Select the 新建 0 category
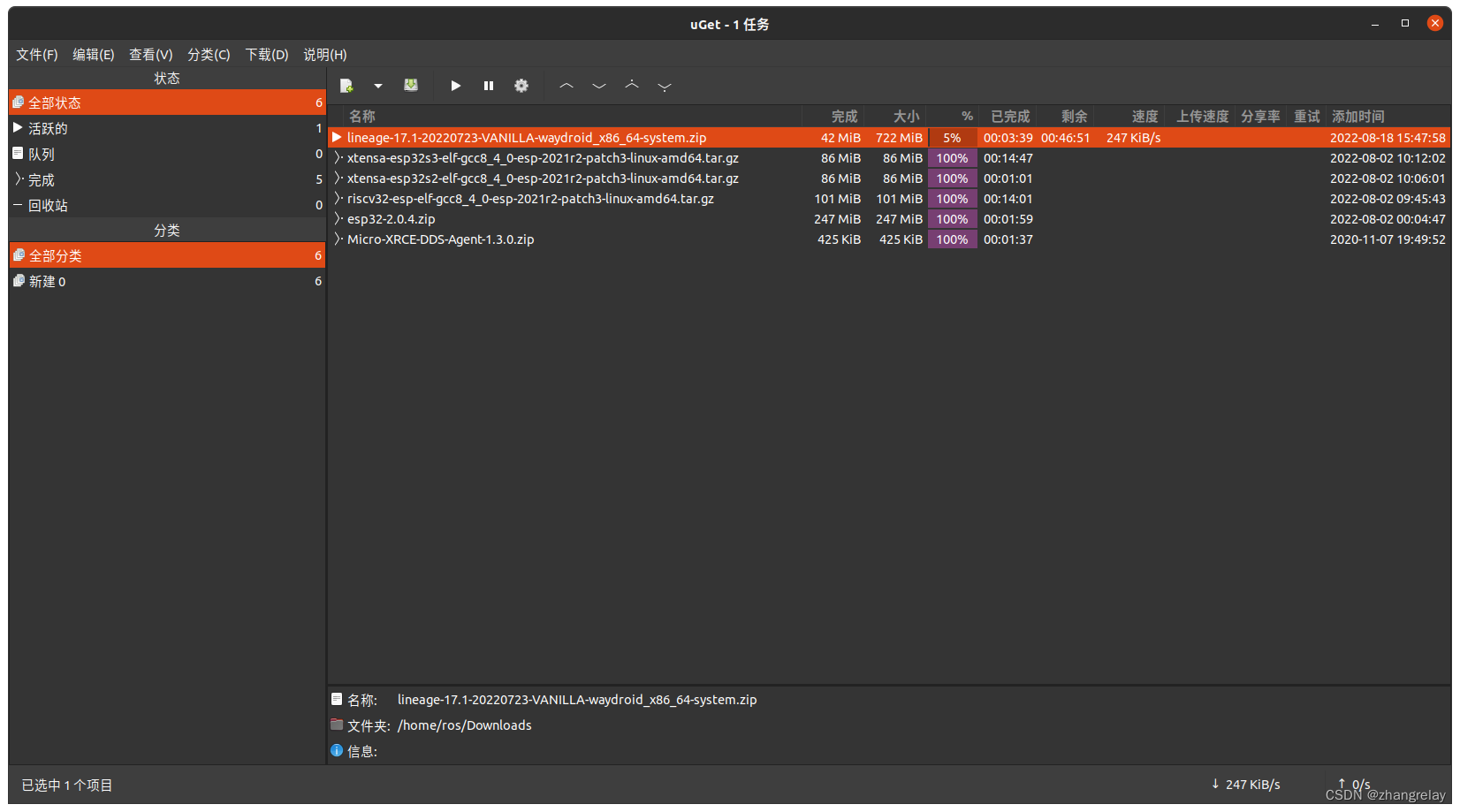This screenshot has height=812, width=1460. coord(47,280)
